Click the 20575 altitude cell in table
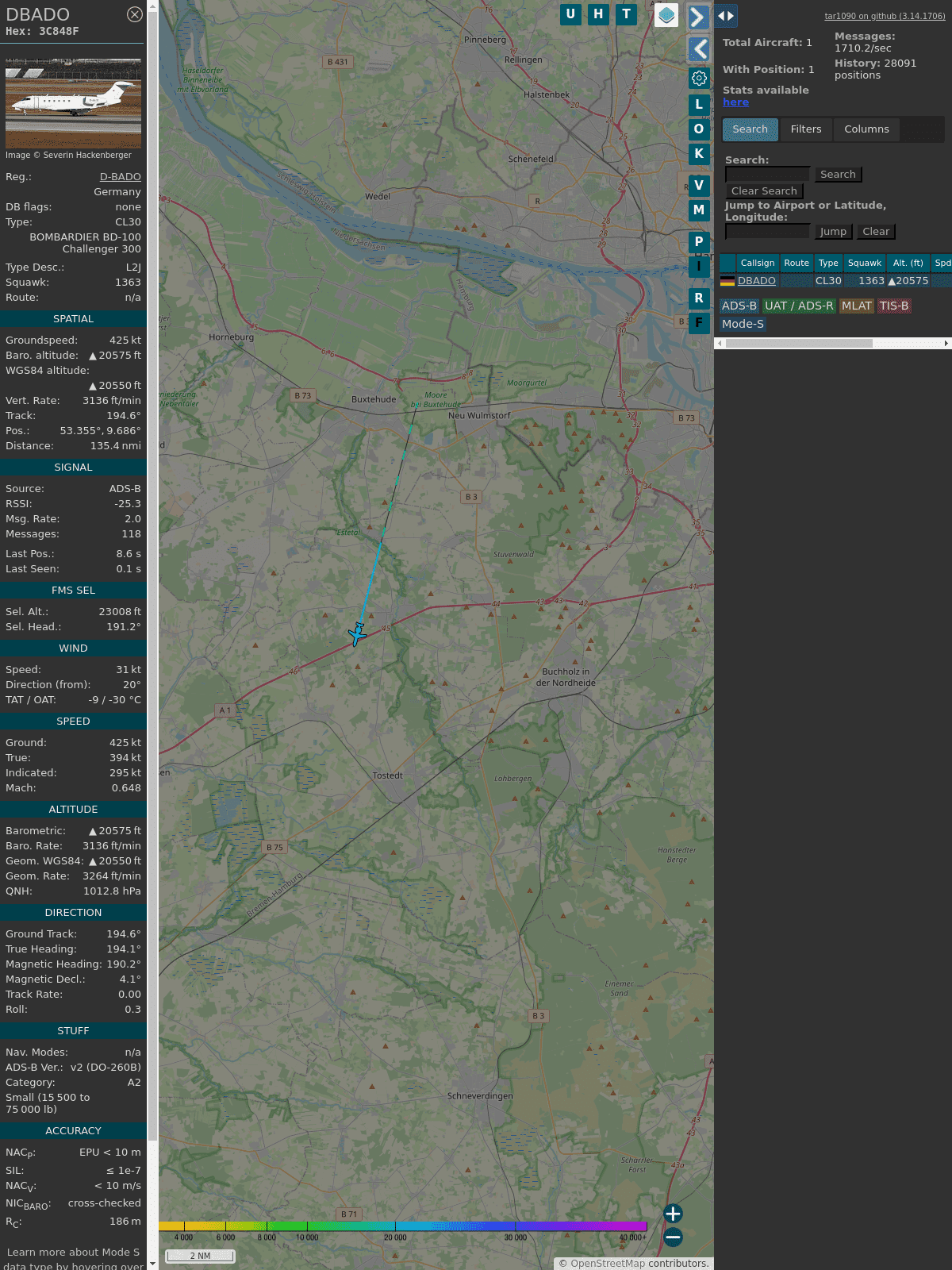This screenshot has width=952, height=1270. 908,281
